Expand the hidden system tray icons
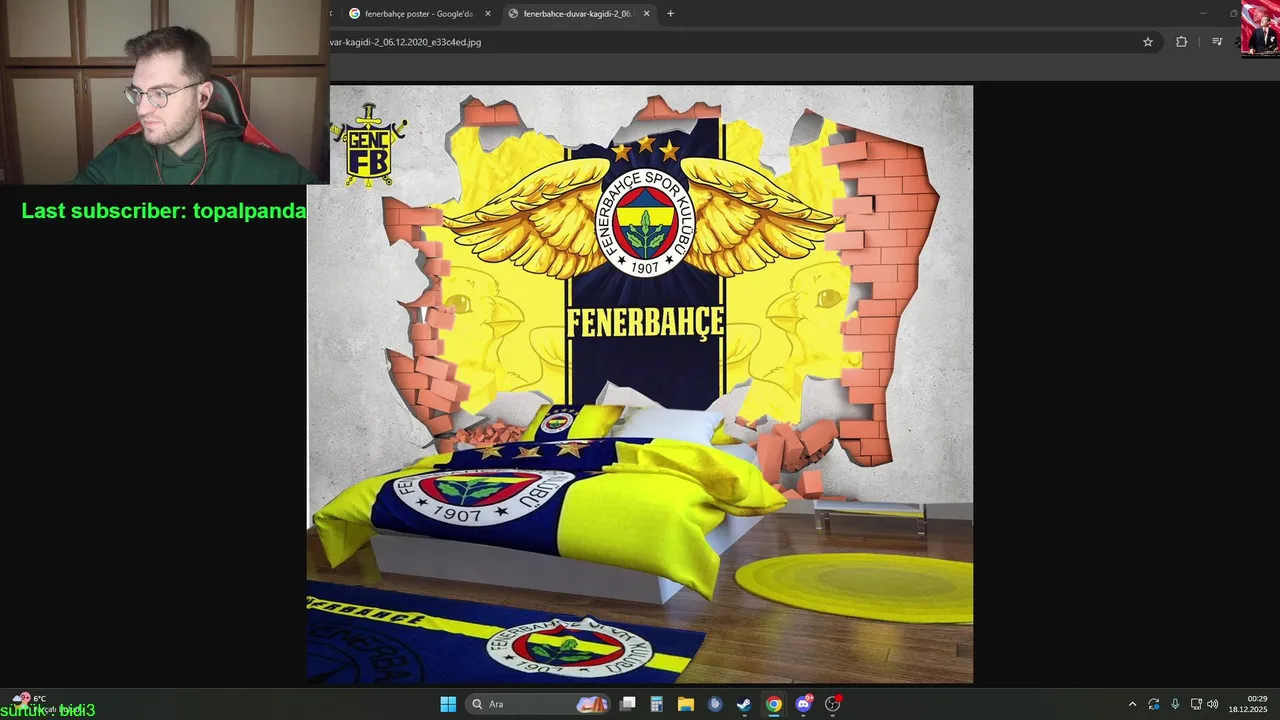Viewport: 1280px width, 720px height. click(1132, 704)
